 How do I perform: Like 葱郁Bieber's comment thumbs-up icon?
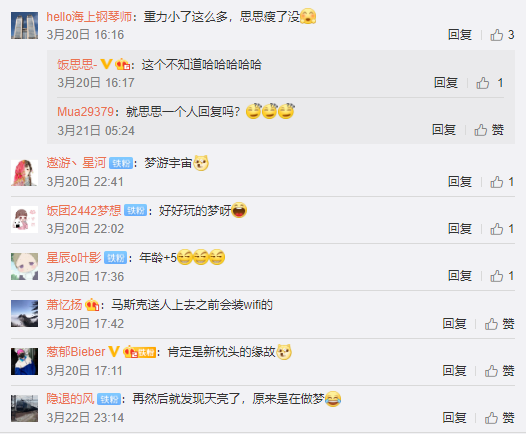tap(491, 371)
